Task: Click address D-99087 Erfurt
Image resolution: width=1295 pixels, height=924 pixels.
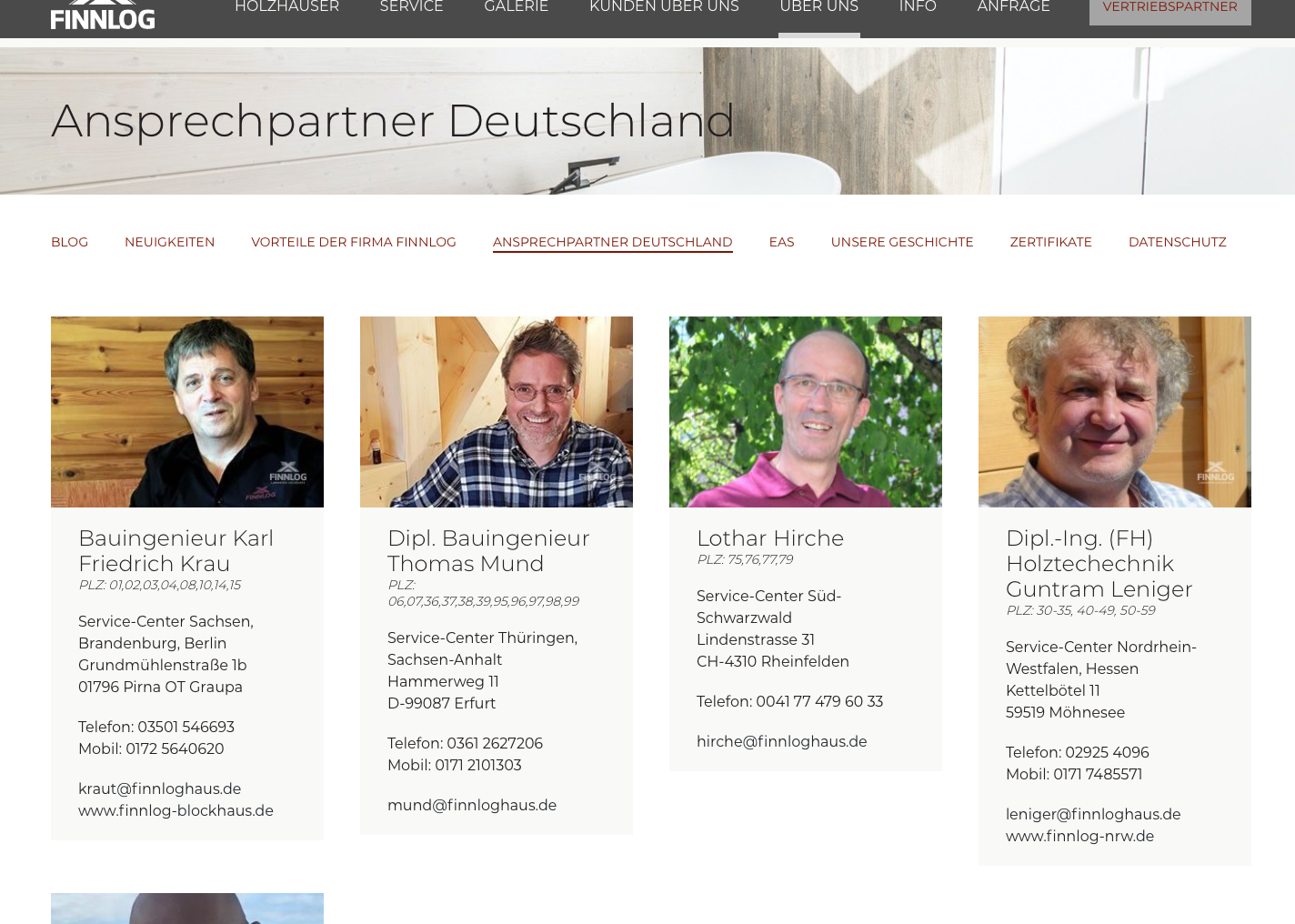Action: (441, 703)
